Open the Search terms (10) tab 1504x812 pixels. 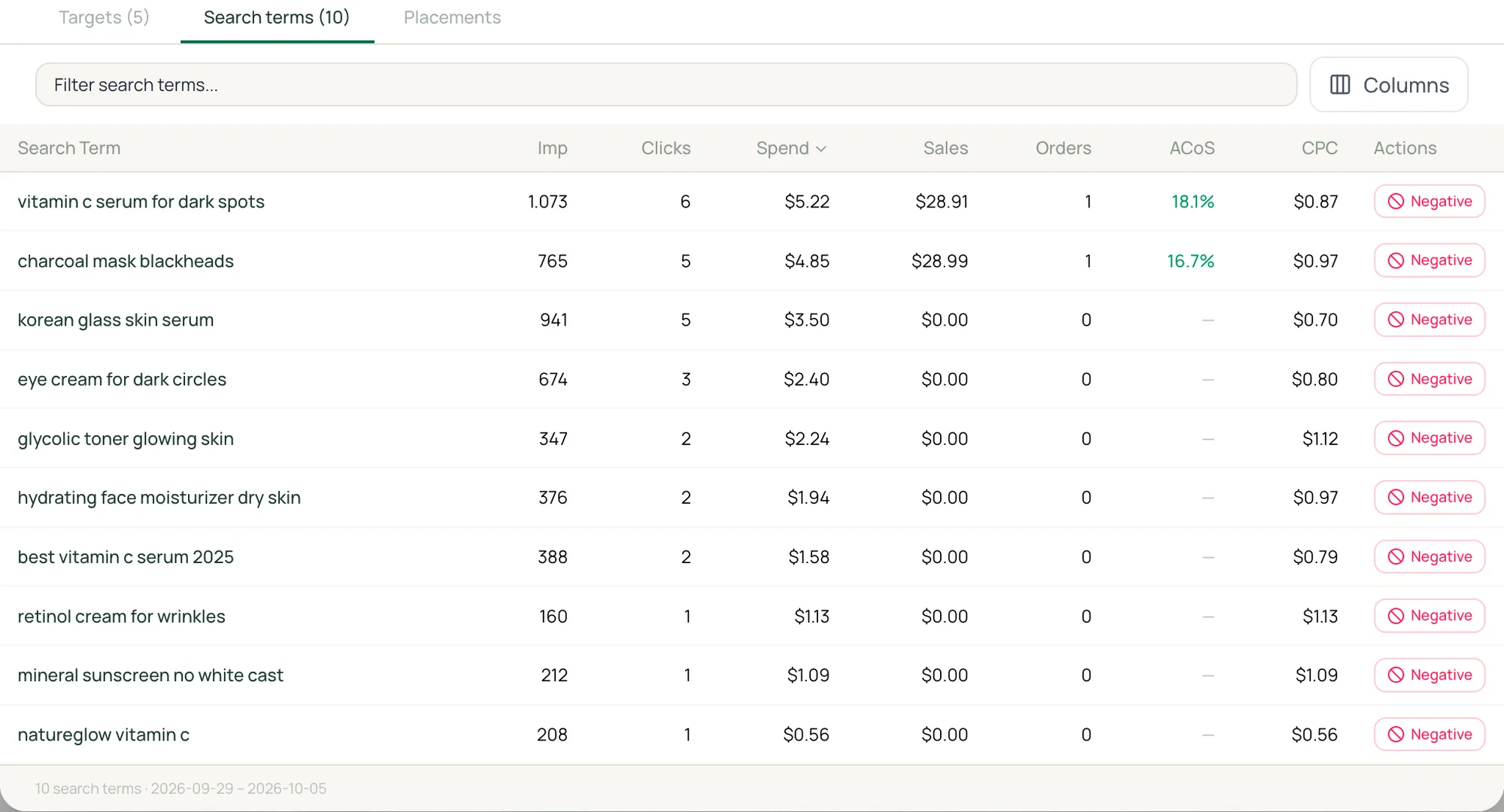coord(277,17)
